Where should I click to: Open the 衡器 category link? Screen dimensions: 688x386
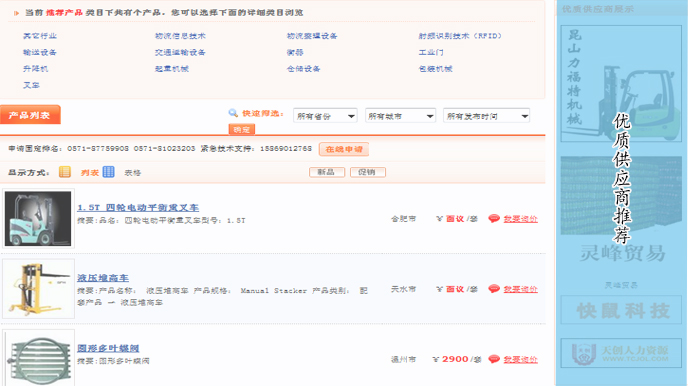(295, 52)
